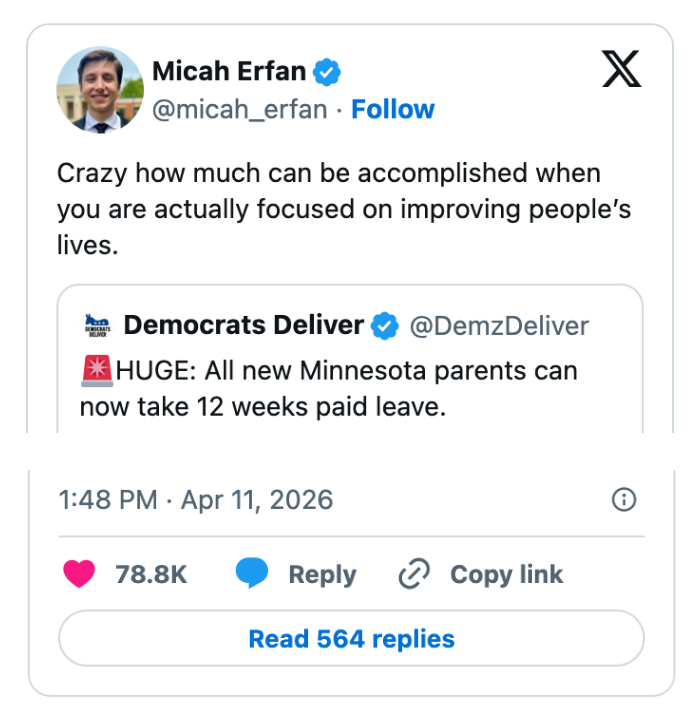
Task: Click the 78.8K likes count
Action: [x=152, y=575]
